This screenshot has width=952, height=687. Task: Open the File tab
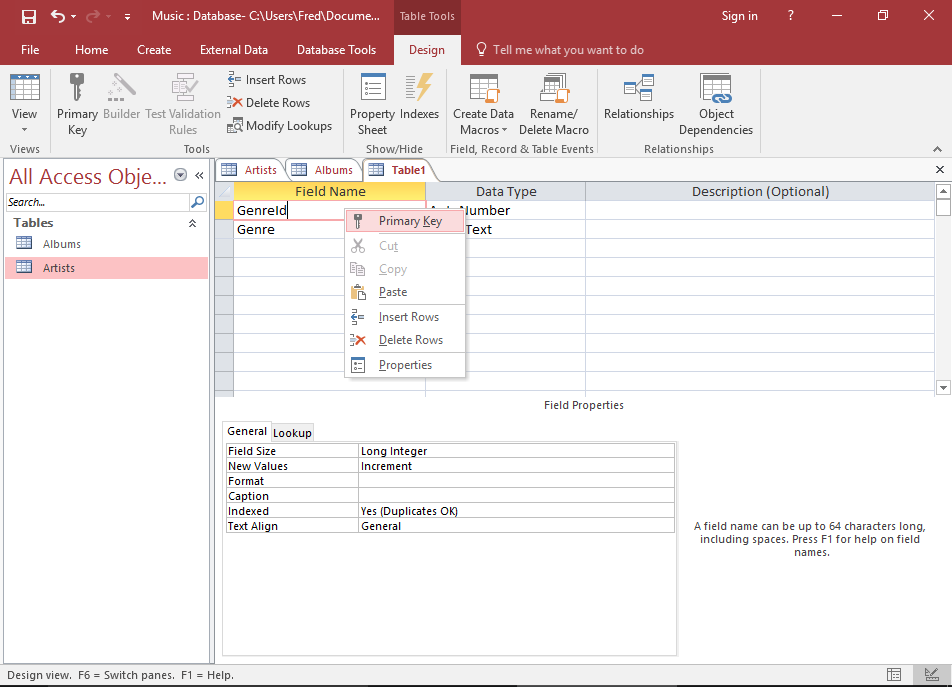[30, 50]
